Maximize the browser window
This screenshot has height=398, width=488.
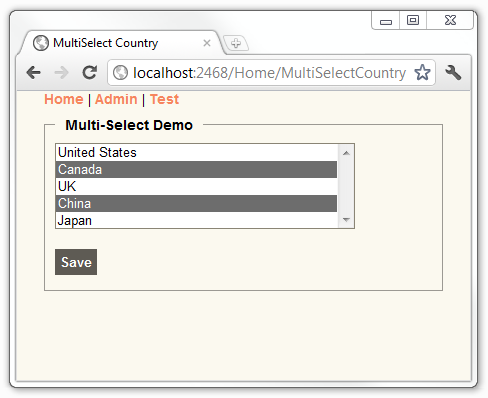tap(413, 20)
